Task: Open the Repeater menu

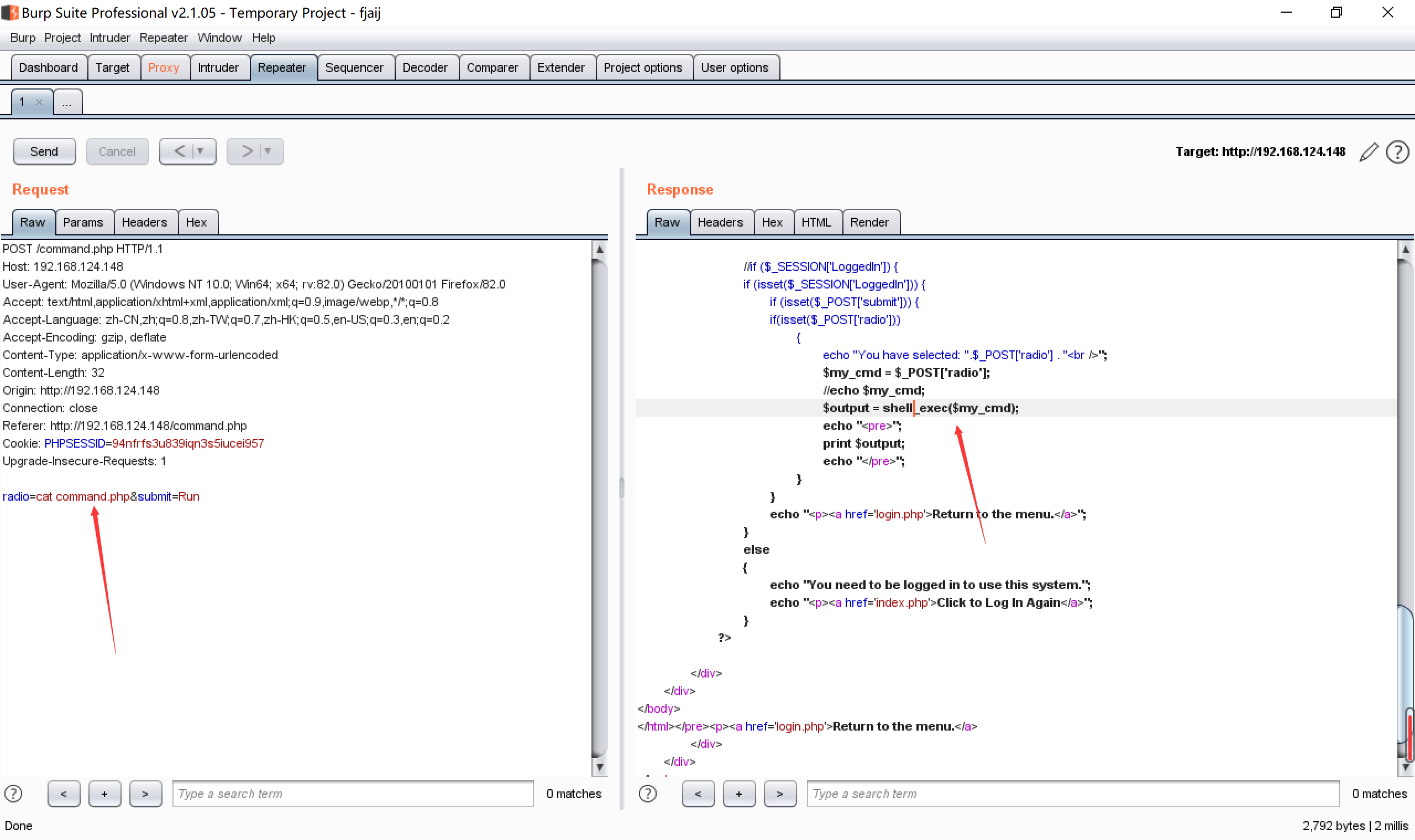Action: 164,38
